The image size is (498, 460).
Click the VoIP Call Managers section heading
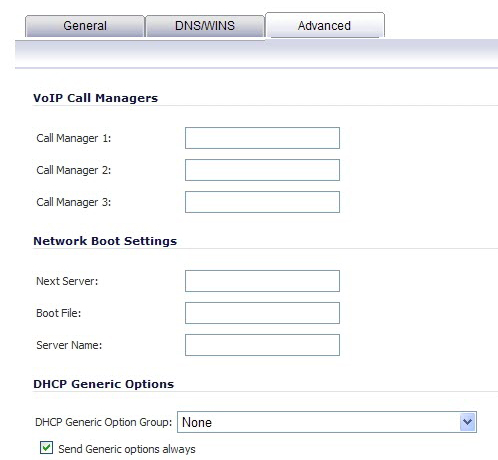click(x=96, y=98)
